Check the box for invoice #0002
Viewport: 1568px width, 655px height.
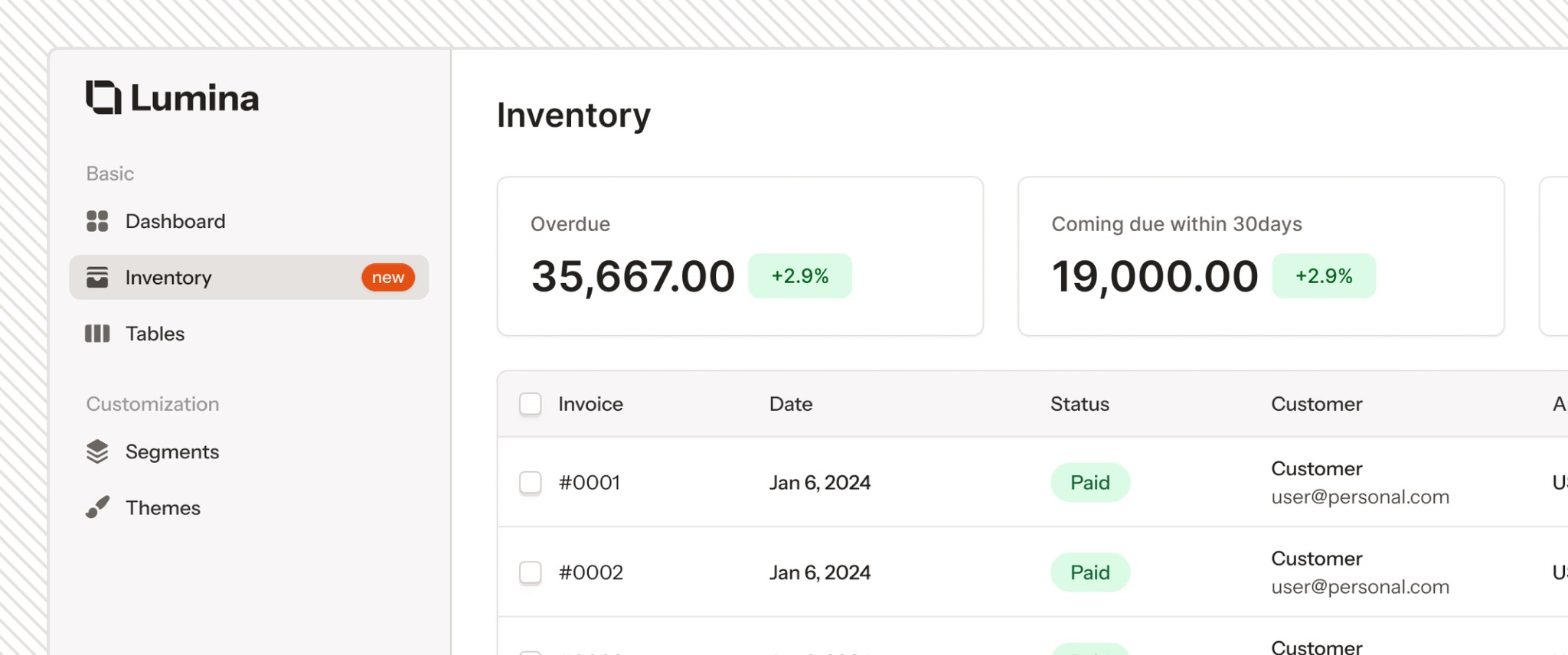(x=531, y=572)
